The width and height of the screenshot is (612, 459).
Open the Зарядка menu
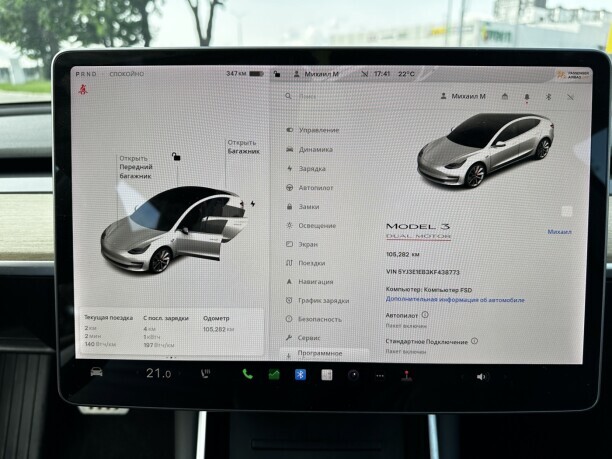click(x=306, y=169)
